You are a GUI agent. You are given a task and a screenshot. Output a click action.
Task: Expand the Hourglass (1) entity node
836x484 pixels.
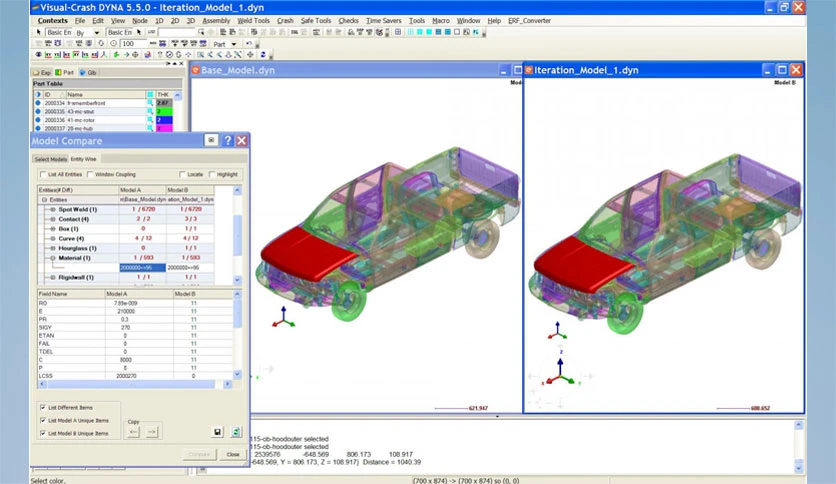tap(53, 248)
